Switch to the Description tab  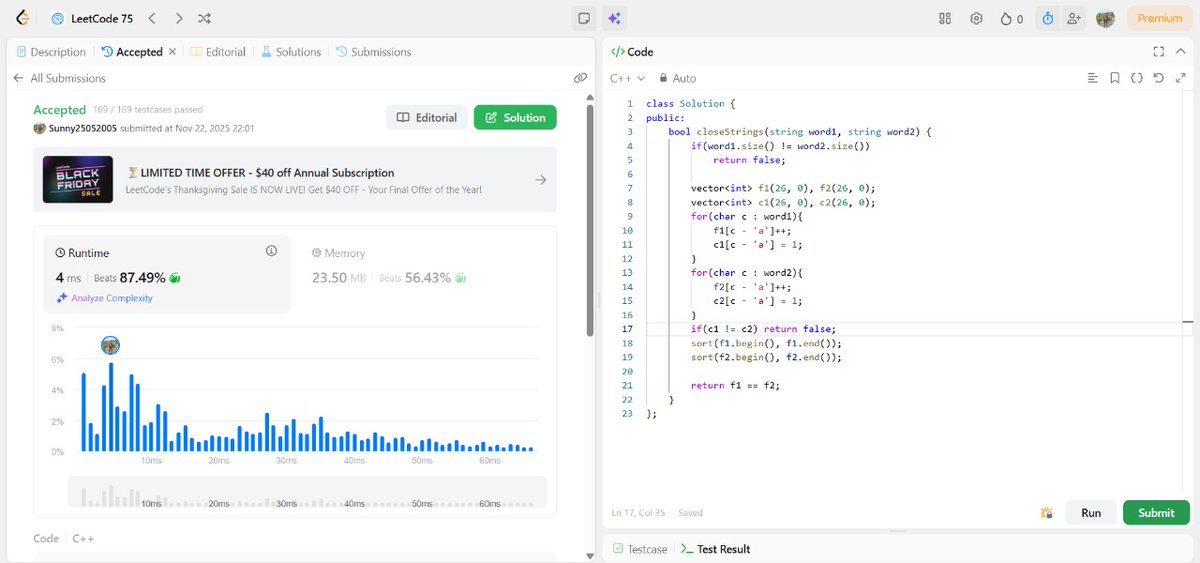(x=50, y=52)
